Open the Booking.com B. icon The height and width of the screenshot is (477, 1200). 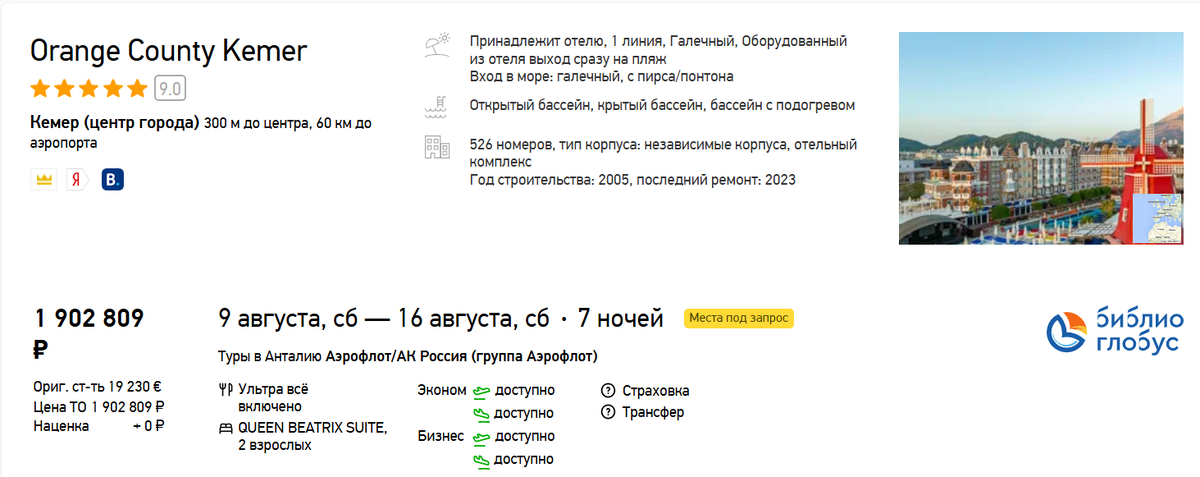(113, 180)
